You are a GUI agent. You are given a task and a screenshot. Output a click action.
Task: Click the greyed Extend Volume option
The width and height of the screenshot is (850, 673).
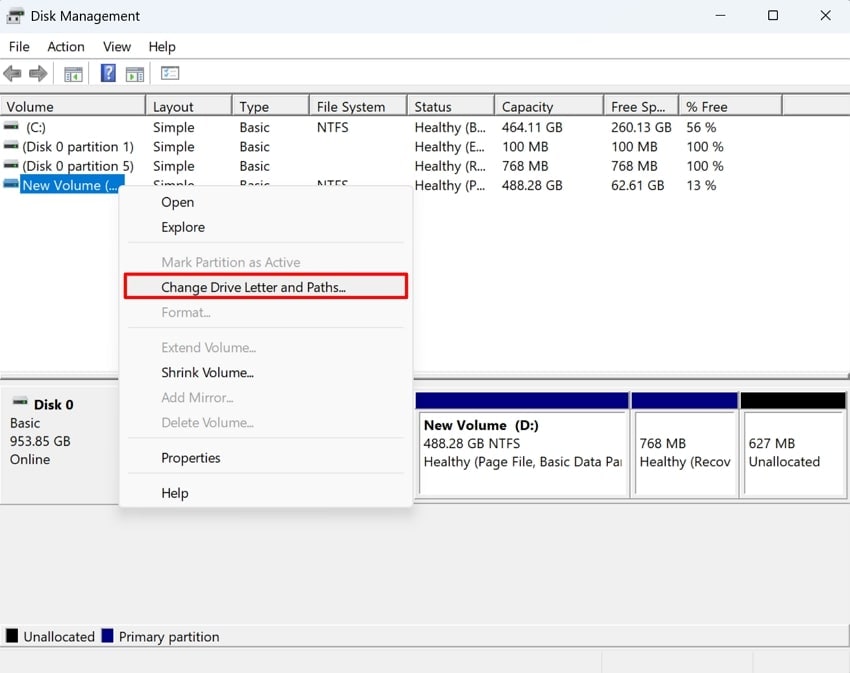click(266, 348)
